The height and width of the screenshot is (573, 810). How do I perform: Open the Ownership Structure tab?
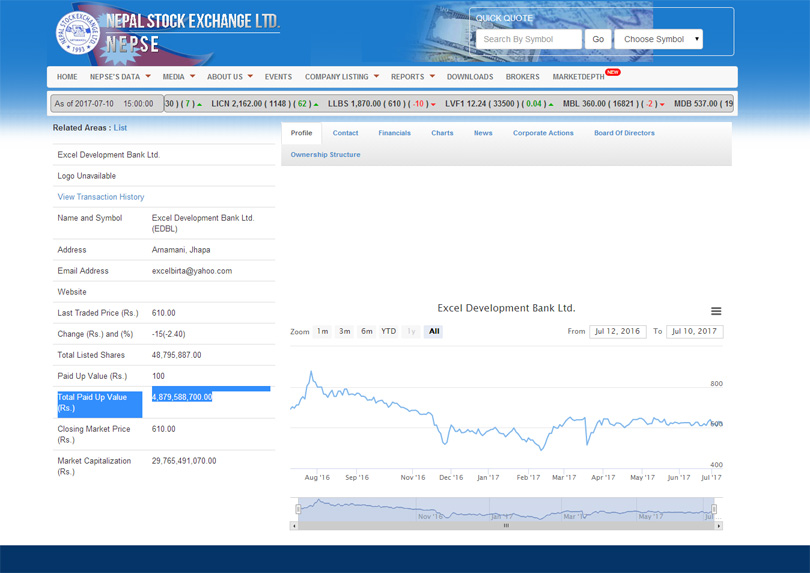click(325, 155)
